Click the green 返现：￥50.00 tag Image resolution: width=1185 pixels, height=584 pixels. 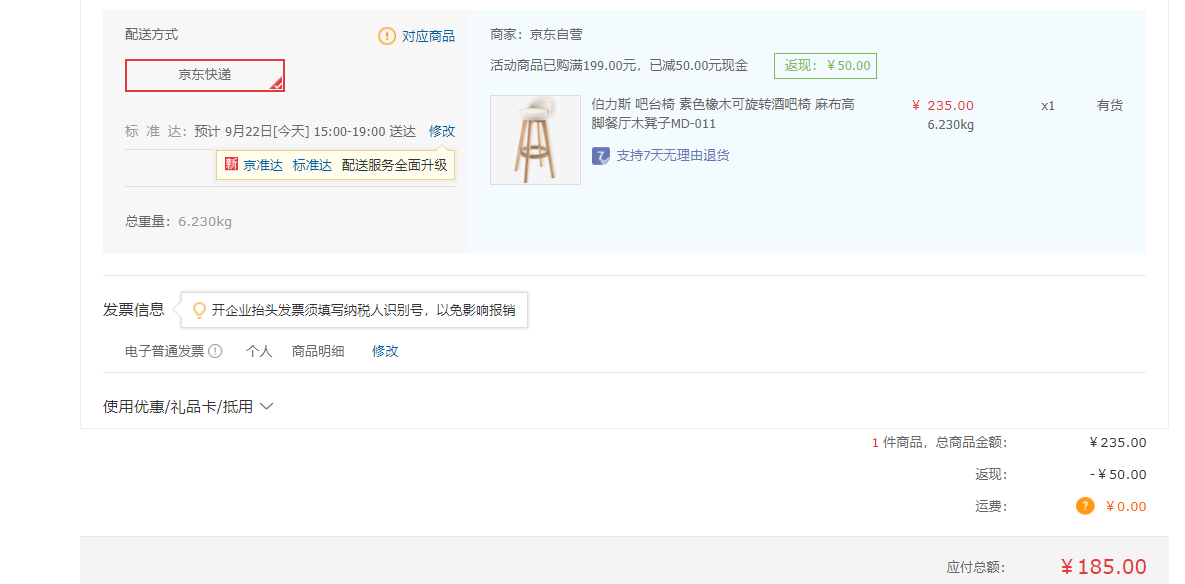point(825,66)
